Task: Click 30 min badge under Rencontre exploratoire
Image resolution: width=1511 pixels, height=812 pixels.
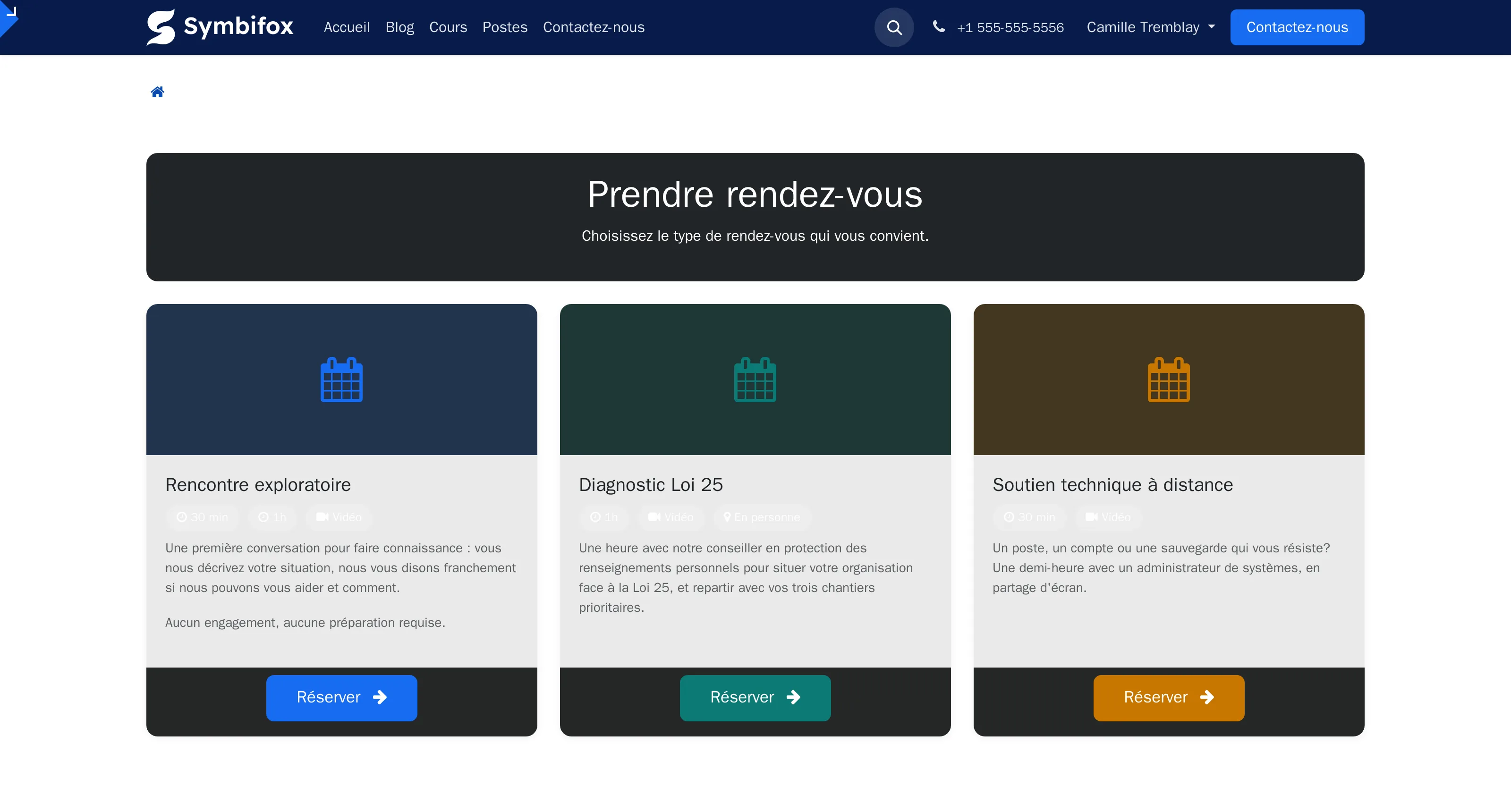Action: point(203,517)
